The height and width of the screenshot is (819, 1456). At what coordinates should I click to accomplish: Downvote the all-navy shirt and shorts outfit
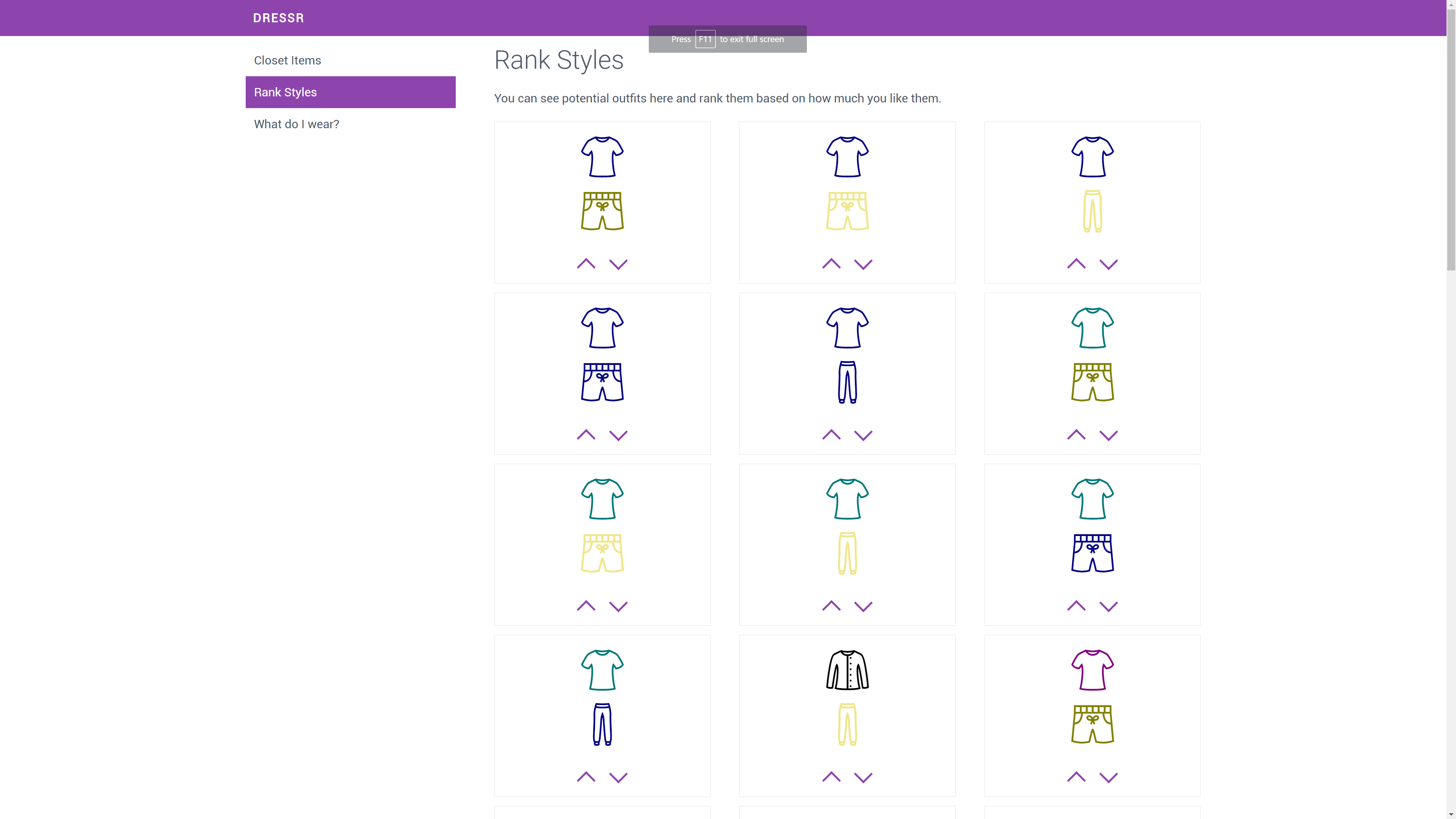coord(618,435)
